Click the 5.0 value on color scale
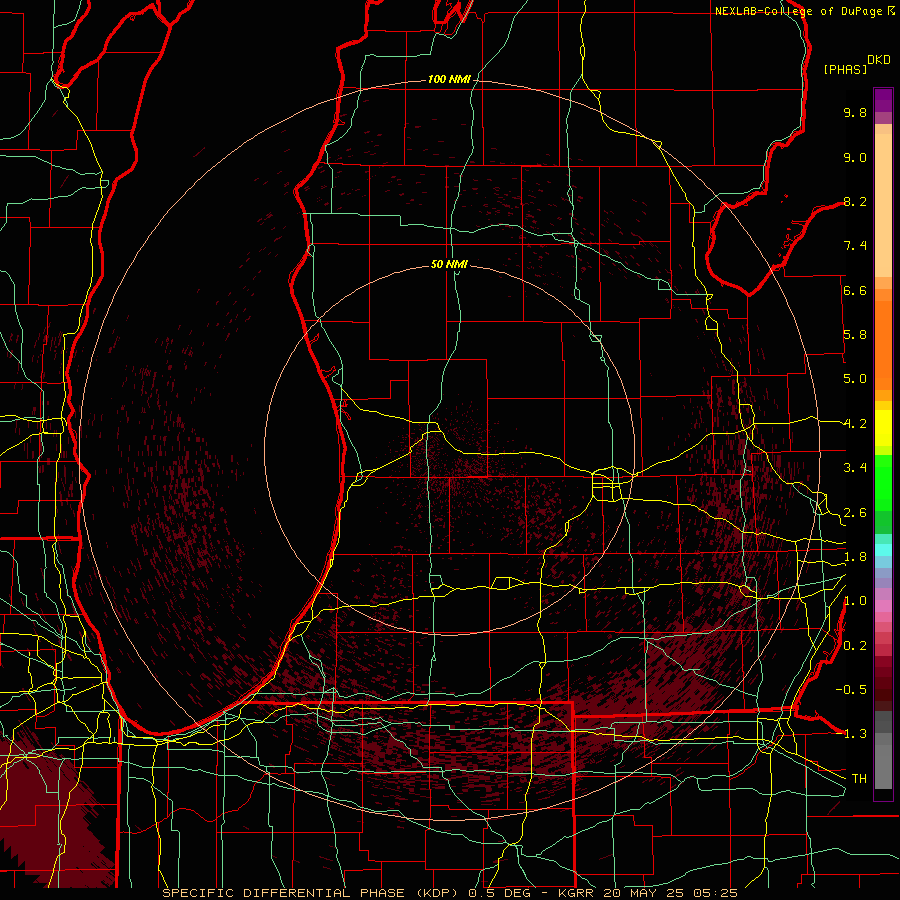 855,379
